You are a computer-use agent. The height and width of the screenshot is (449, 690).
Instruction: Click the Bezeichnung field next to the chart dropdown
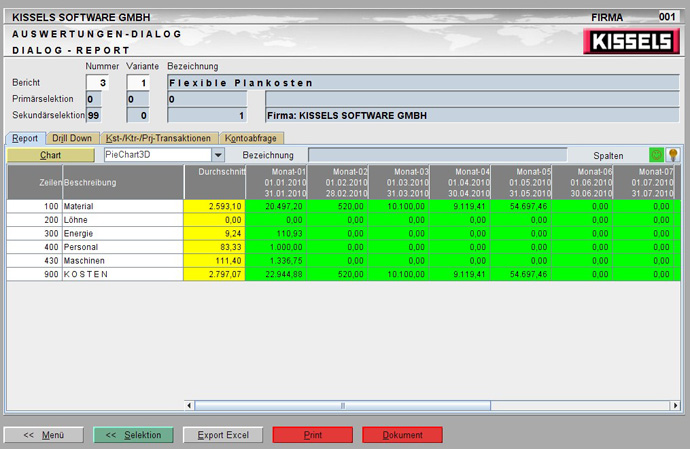(437, 155)
